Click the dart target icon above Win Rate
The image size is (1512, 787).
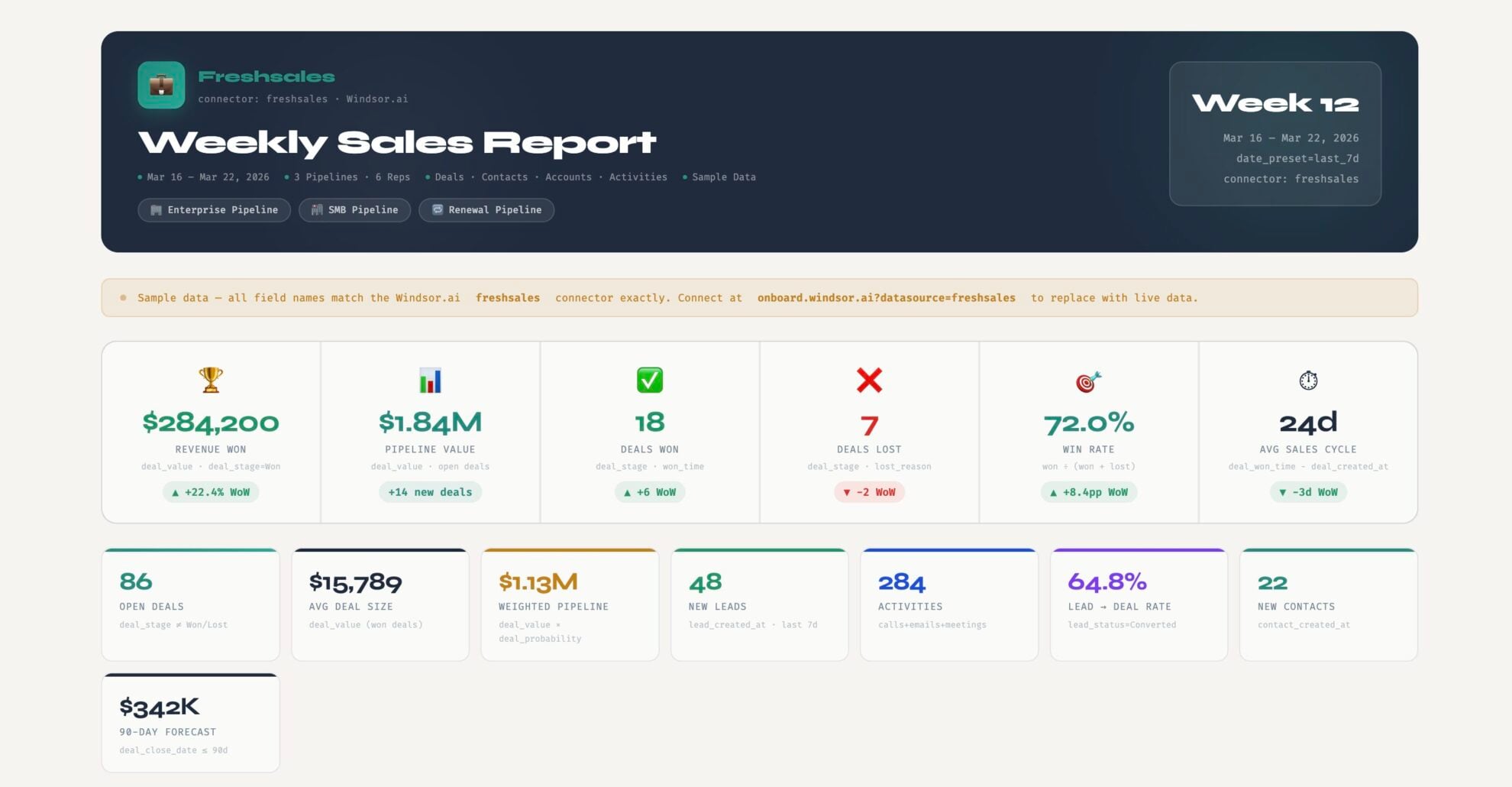click(x=1089, y=380)
